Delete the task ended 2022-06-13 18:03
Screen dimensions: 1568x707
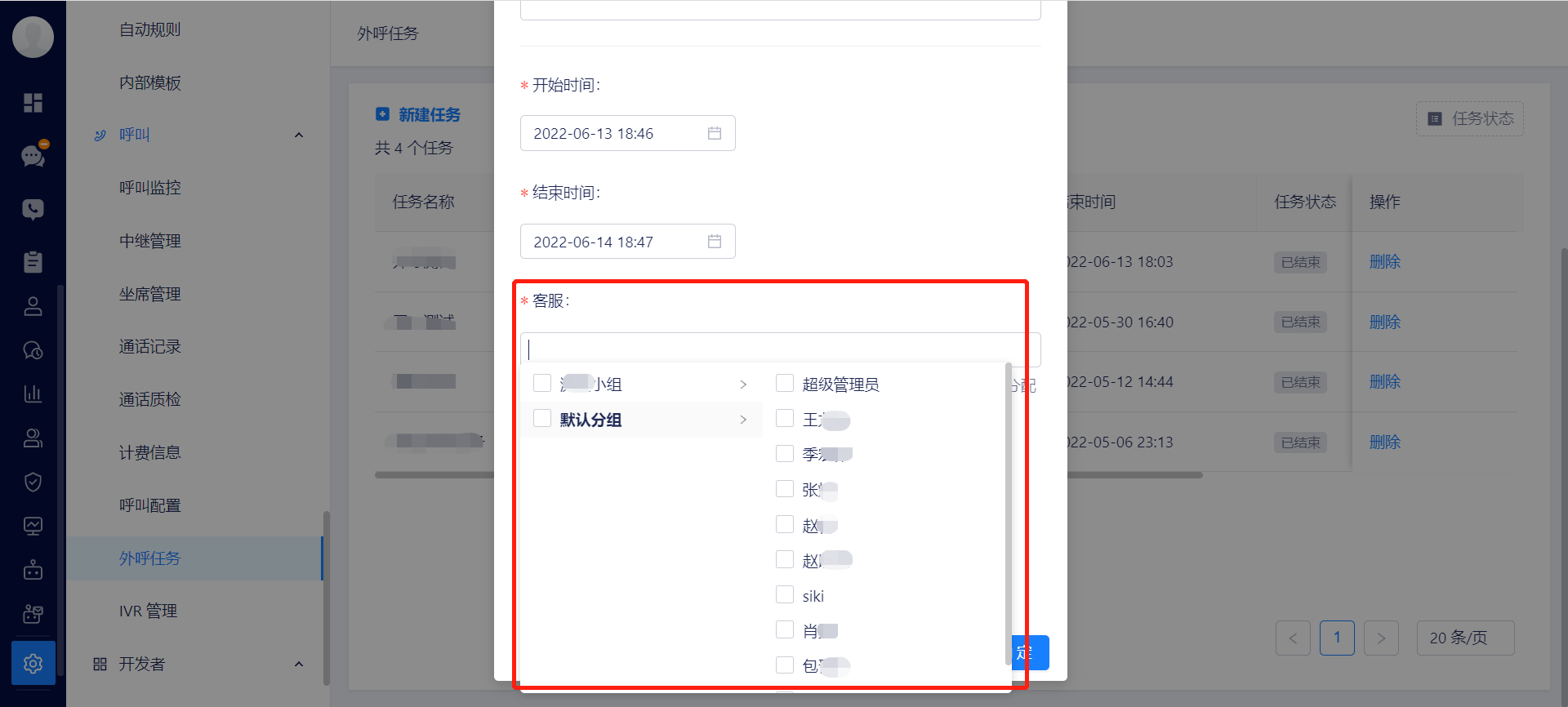point(1384,261)
